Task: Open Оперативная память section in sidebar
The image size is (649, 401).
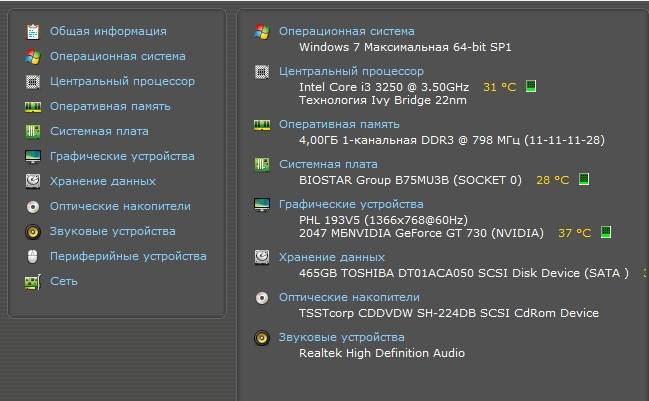Action: click(110, 106)
